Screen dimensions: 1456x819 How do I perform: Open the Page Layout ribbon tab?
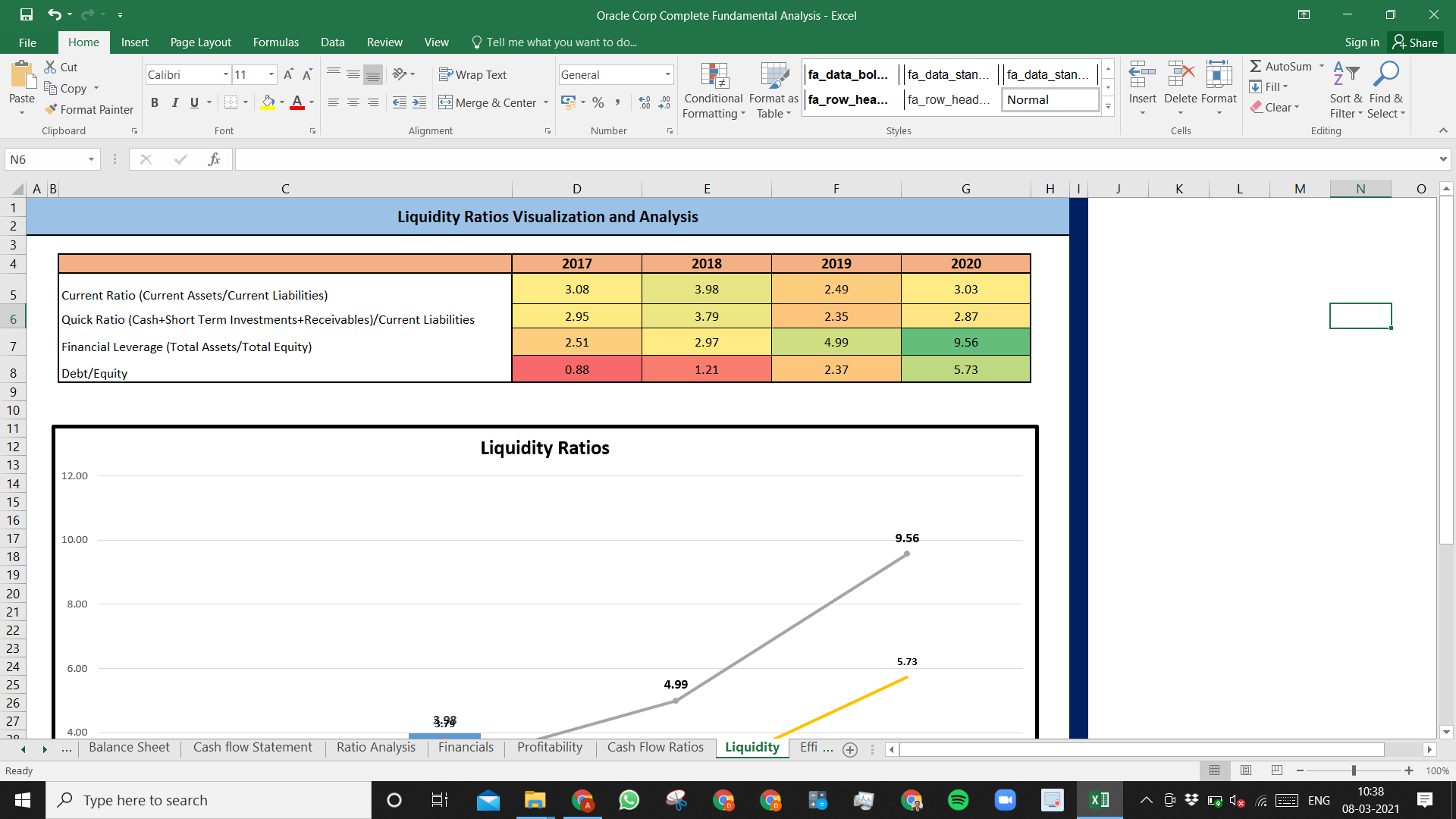point(200,42)
